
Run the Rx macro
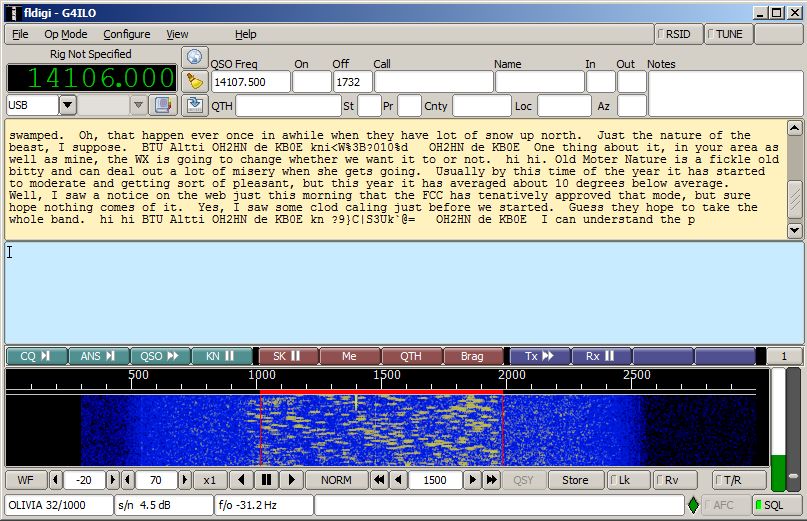pos(602,356)
